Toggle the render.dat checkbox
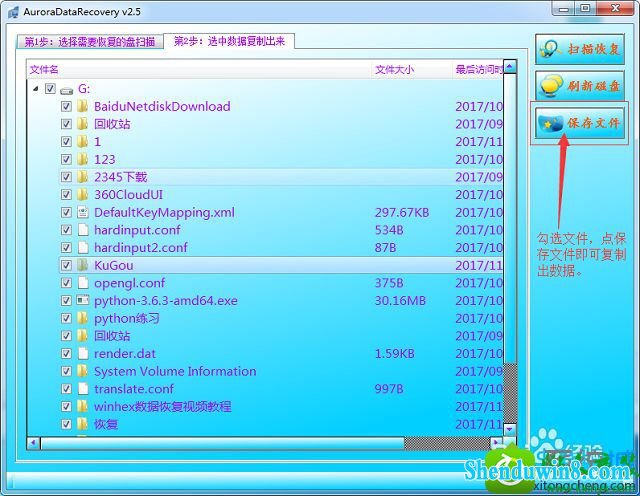Viewport: 640px width, 496px height. click(66, 354)
